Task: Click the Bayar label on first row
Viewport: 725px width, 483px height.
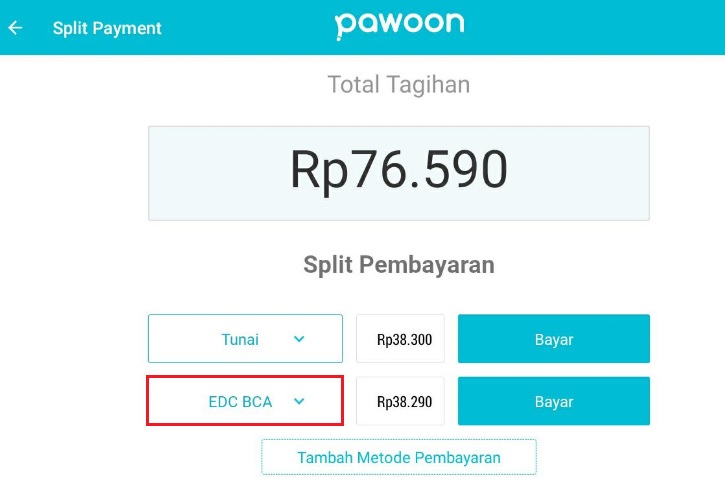Action: [554, 340]
